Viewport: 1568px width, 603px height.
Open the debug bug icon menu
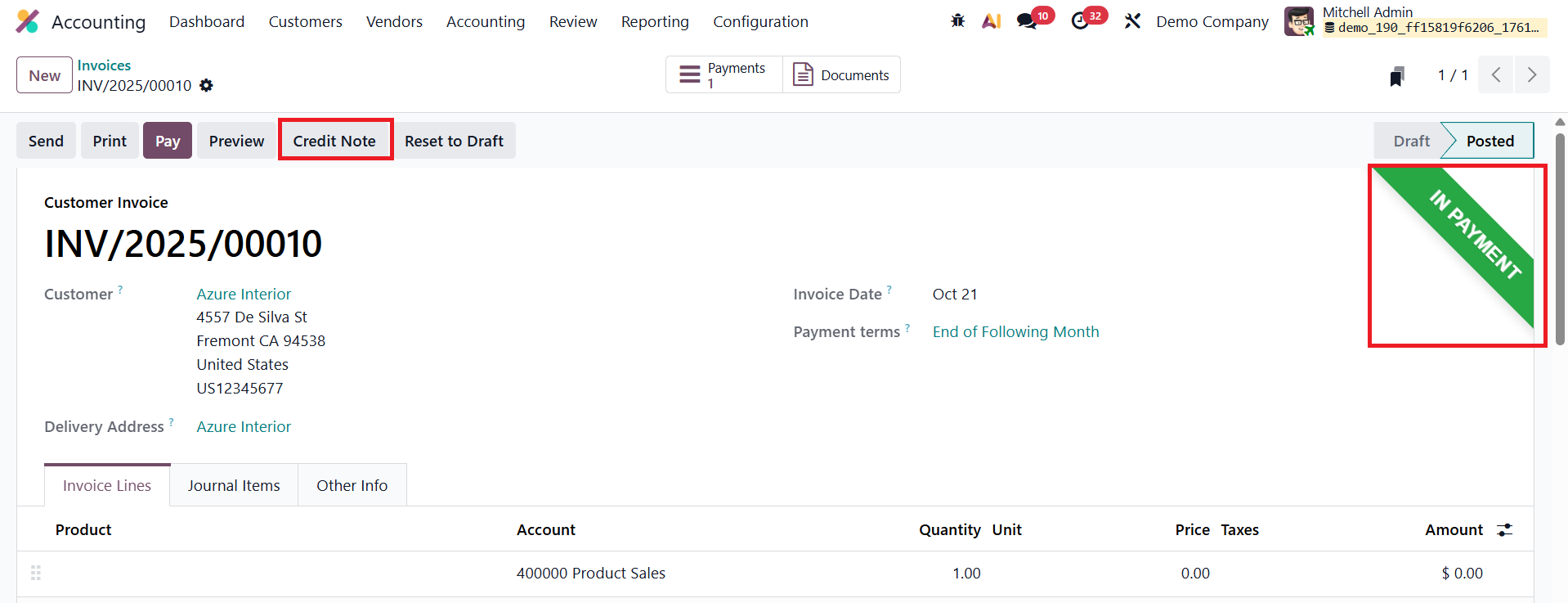(958, 21)
